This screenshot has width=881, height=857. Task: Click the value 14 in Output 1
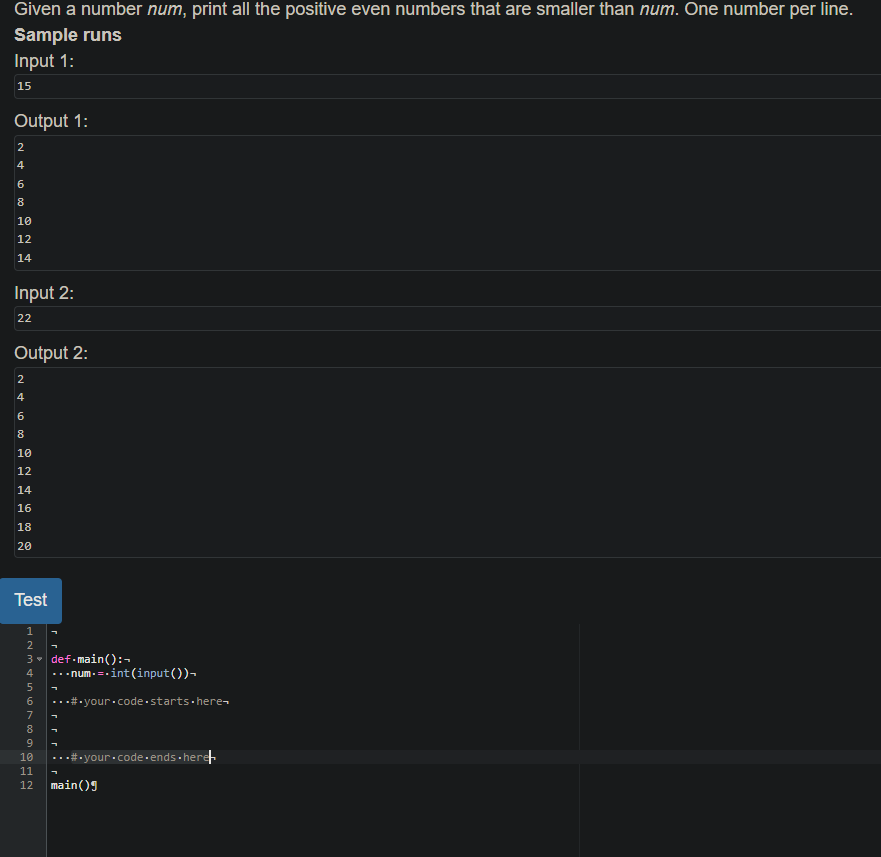pyautogui.click(x=24, y=258)
